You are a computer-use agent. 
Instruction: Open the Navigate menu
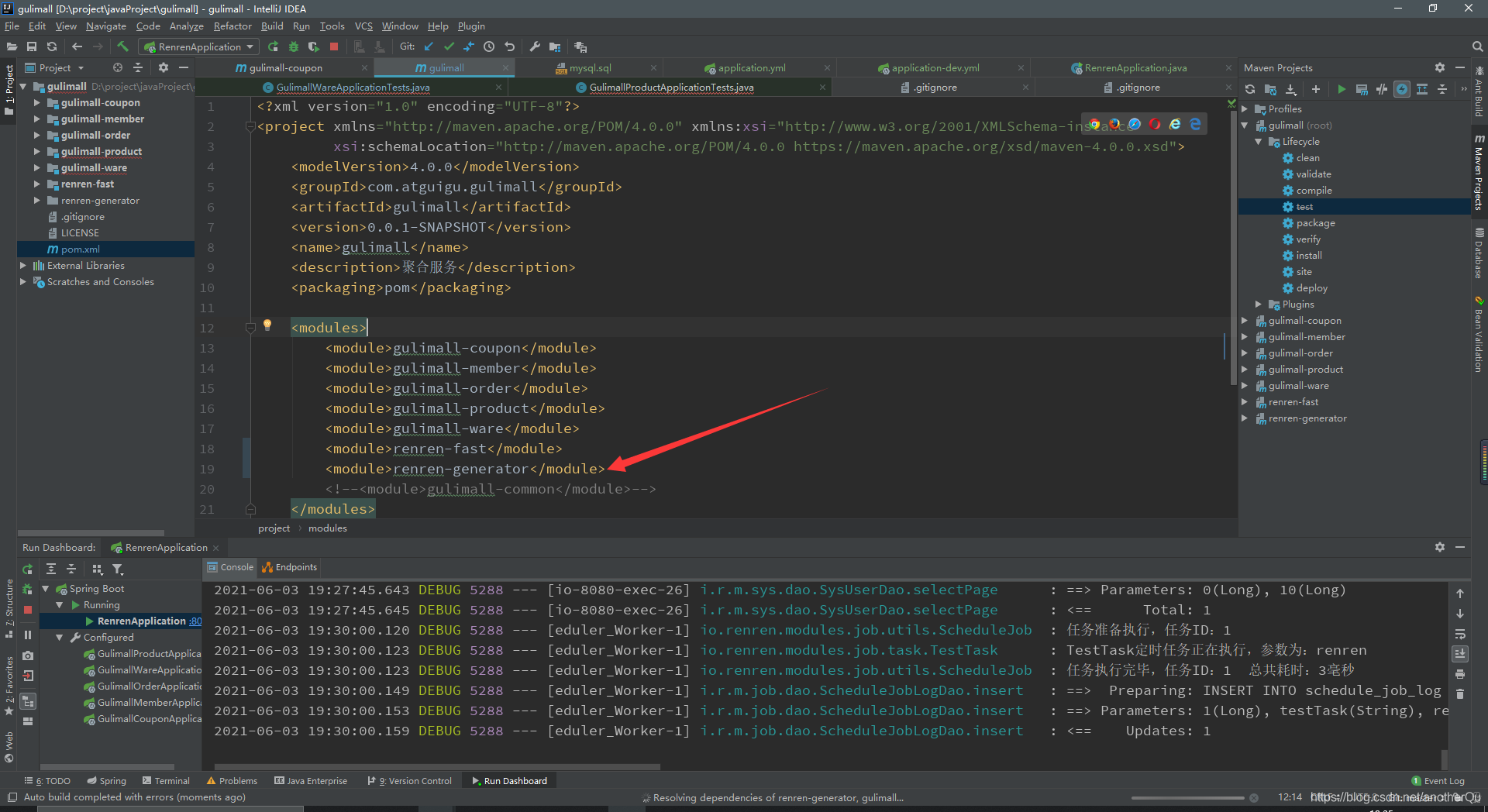(x=106, y=26)
